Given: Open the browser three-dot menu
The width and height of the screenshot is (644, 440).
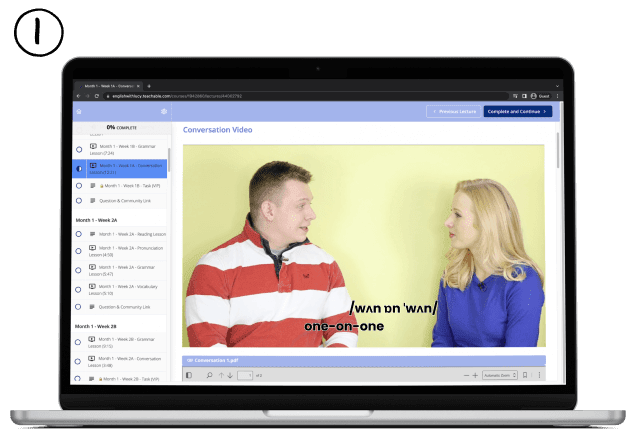Looking at the screenshot, I should coord(558,96).
